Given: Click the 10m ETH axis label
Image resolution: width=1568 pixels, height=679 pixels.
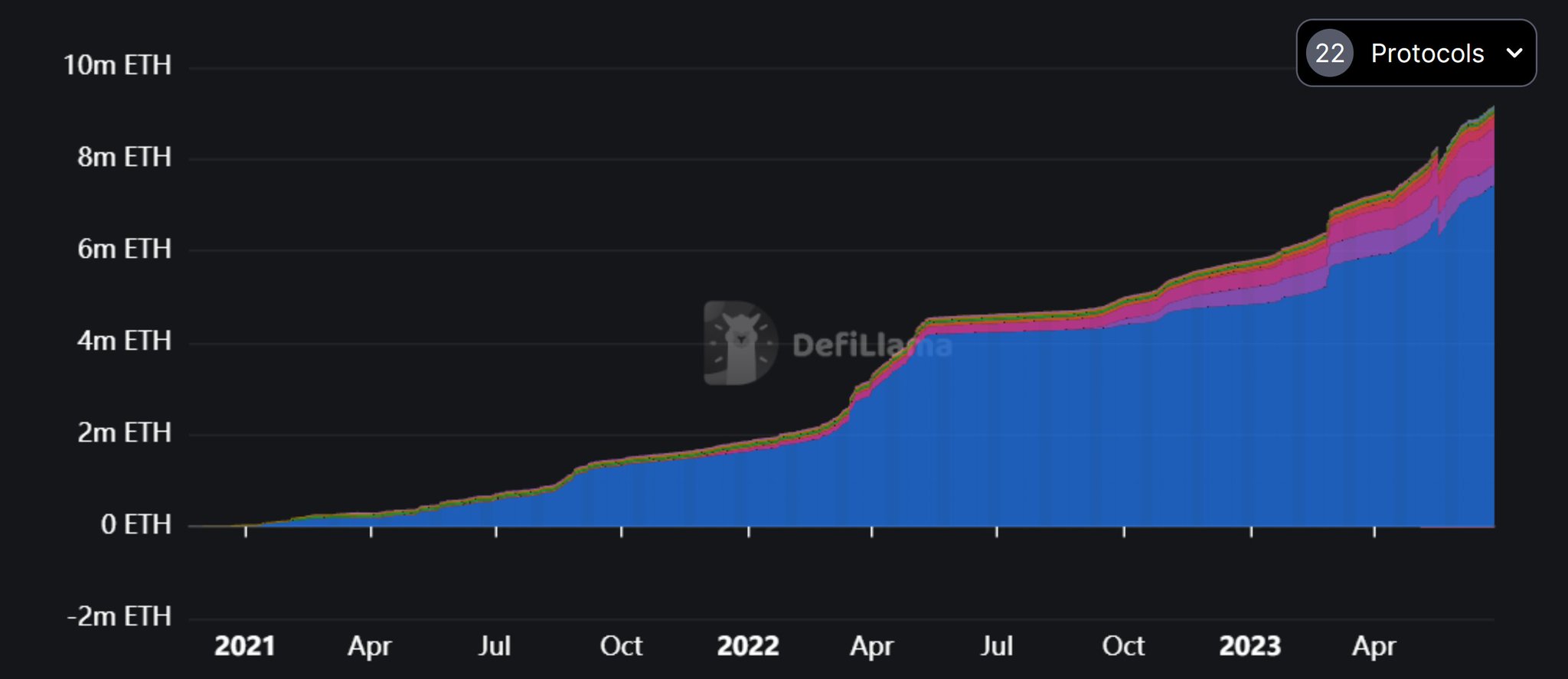Looking at the screenshot, I should click(117, 65).
